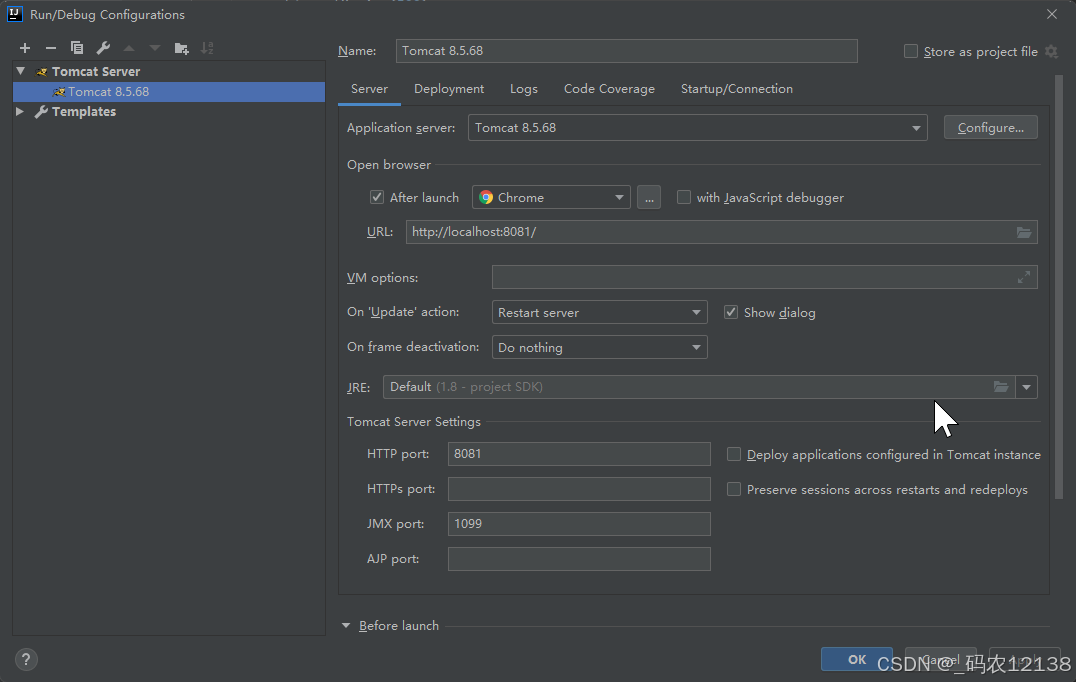This screenshot has width=1076, height=682.
Task: Click the URL input field
Action: (x=721, y=232)
